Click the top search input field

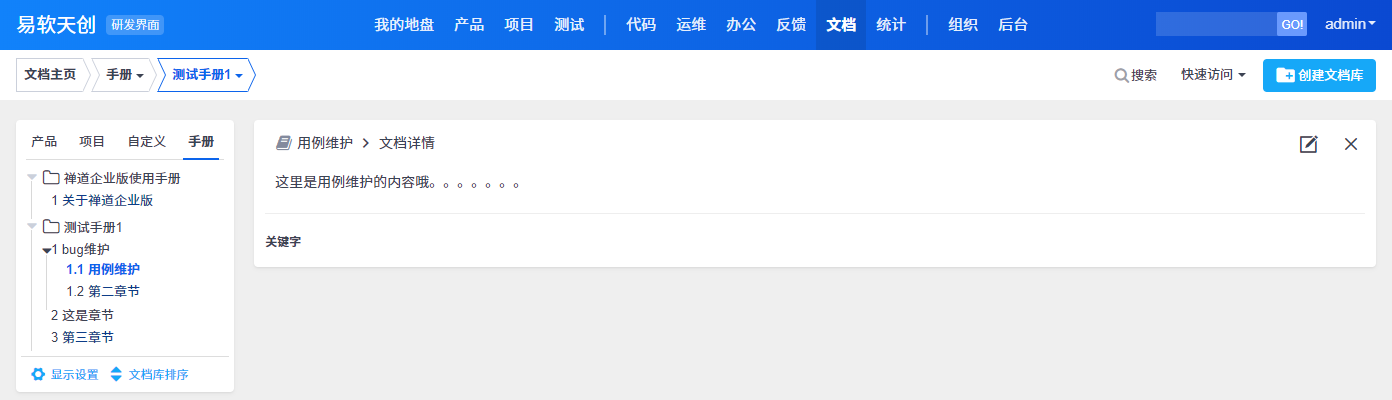(x=1216, y=24)
